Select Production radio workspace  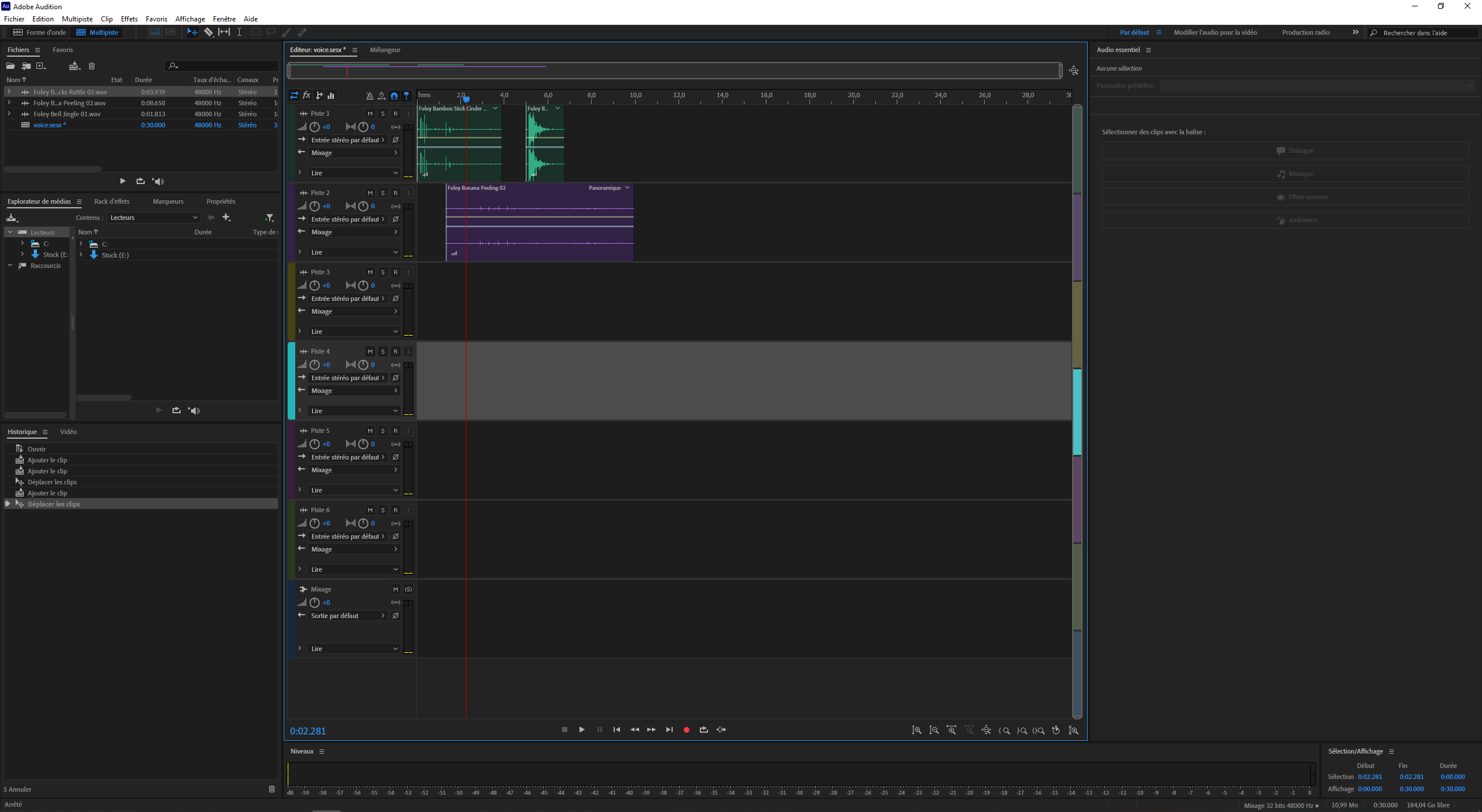1305,32
